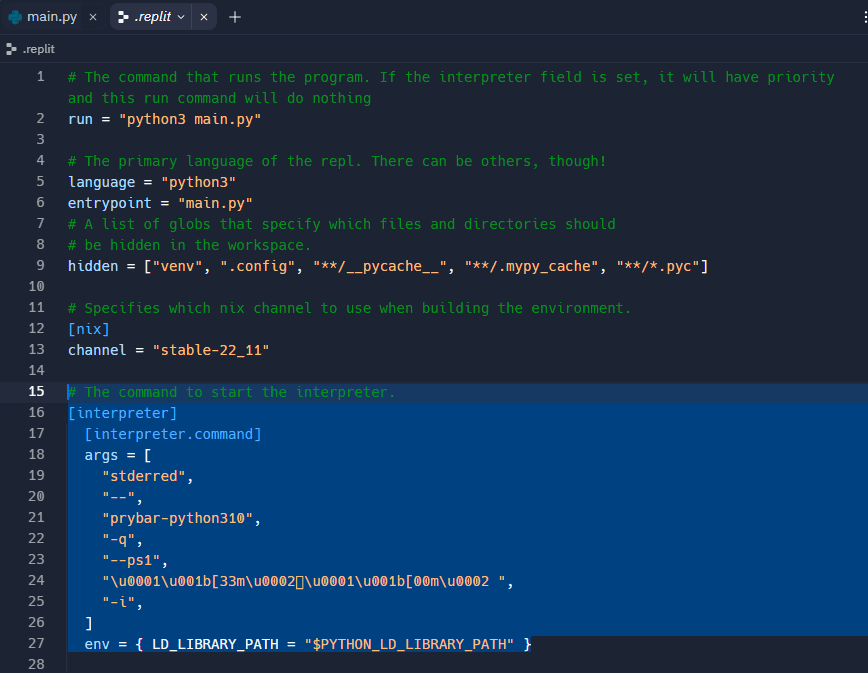
Task: Click line number 27 in gutter
Action: click(37, 643)
